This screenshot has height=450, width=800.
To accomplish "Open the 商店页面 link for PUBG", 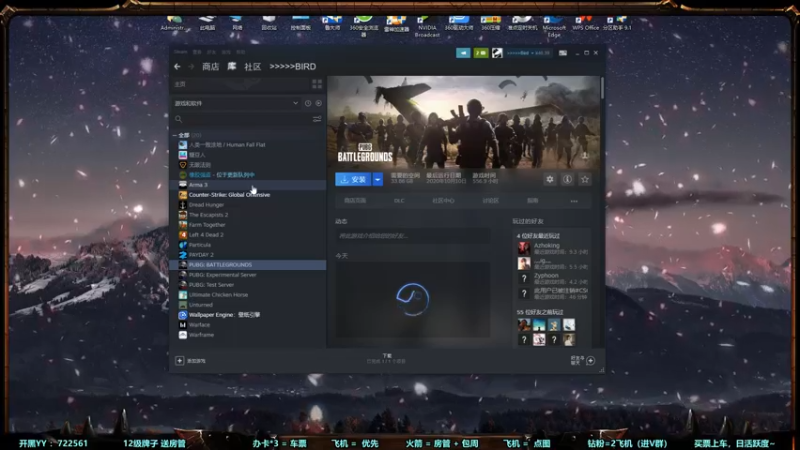I will (x=355, y=201).
